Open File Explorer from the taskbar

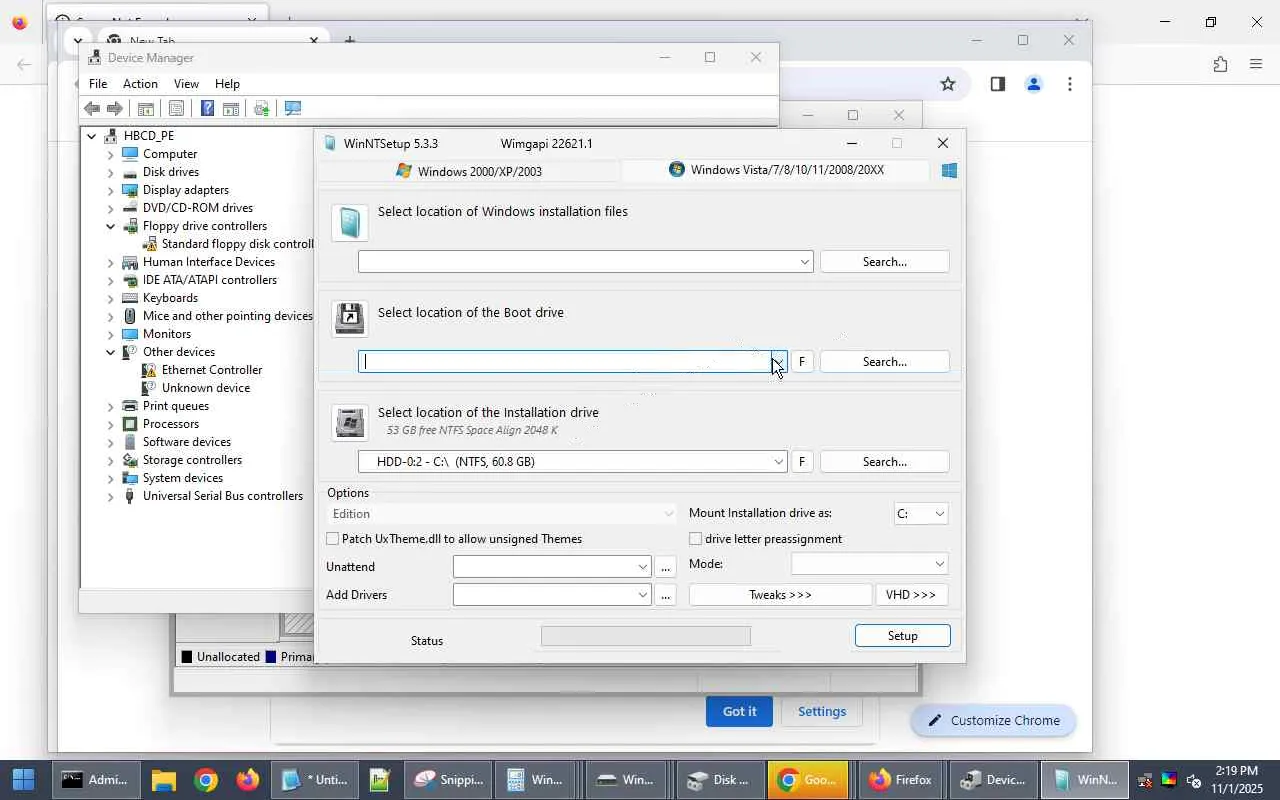coord(164,780)
